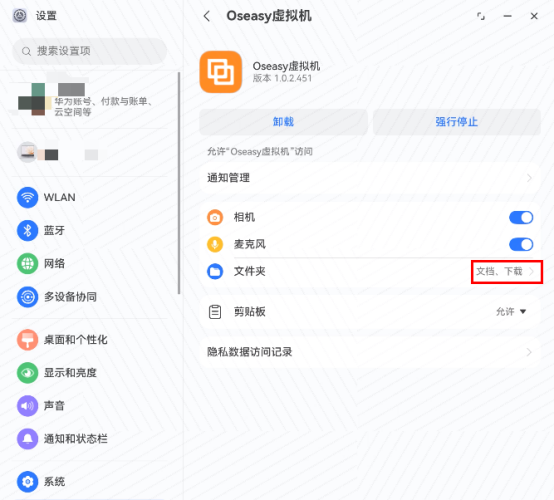Click the 搜索设置项 search field
The width and height of the screenshot is (554, 500).
[90, 51]
